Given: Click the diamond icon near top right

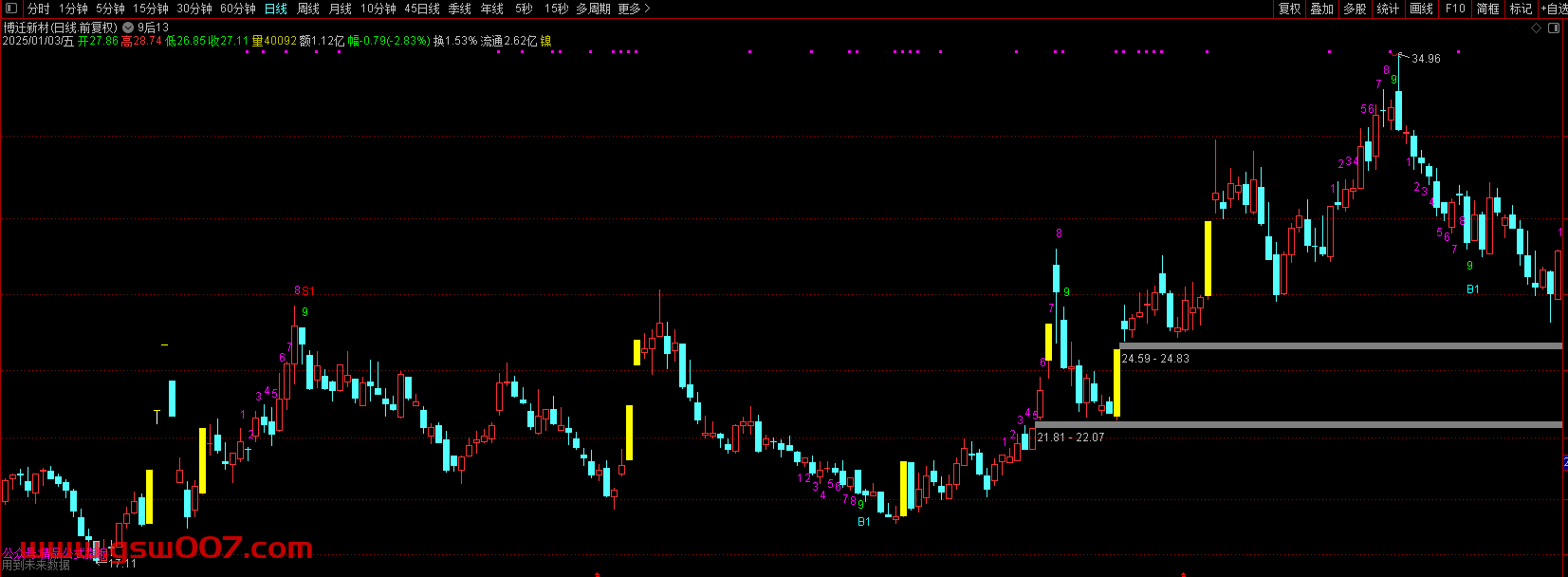Looking at the screenshot, I should [x=1537, y=28].
